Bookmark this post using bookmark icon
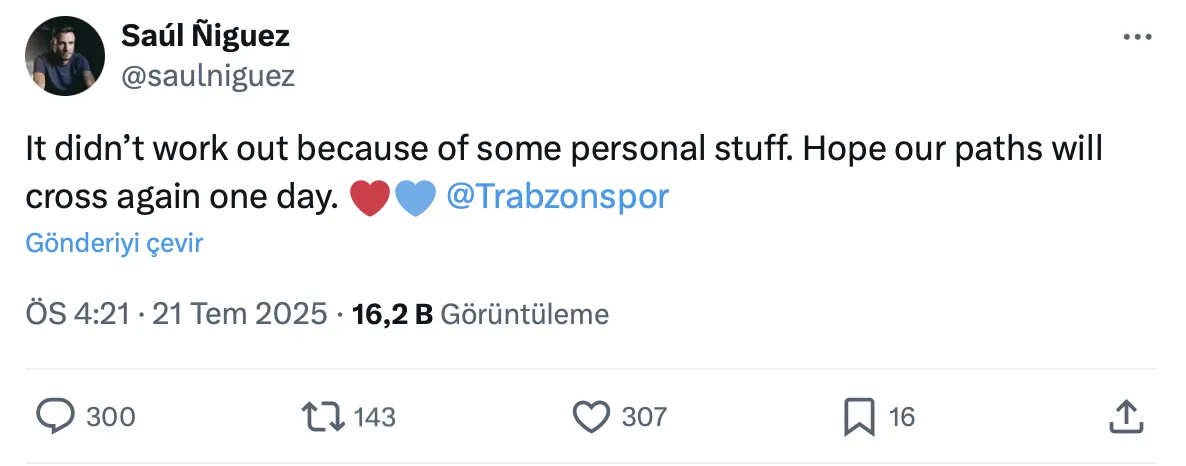Screen dimensions: 1186x466 859,416
